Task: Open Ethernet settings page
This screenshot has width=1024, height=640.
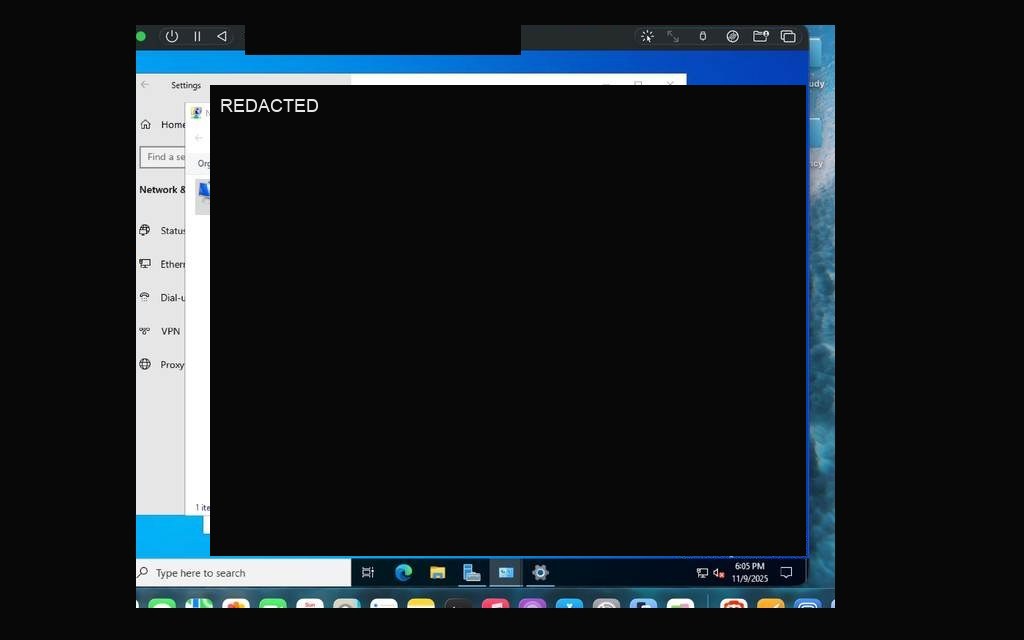Action: pos(163,264)
